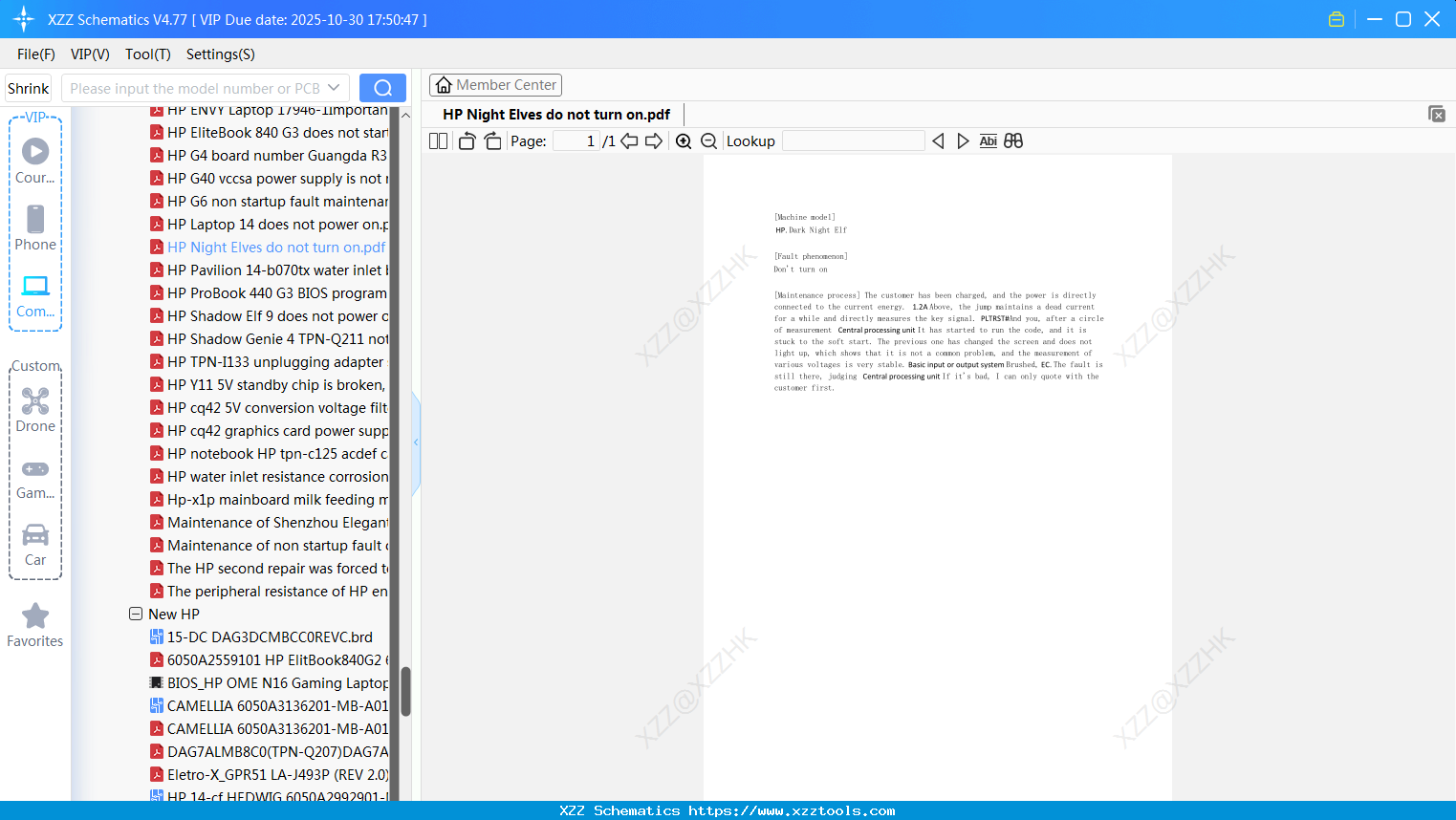This screenshot has width=1456, height=820.
Task: Click the Lookup text field
Action: click(853, 141)
